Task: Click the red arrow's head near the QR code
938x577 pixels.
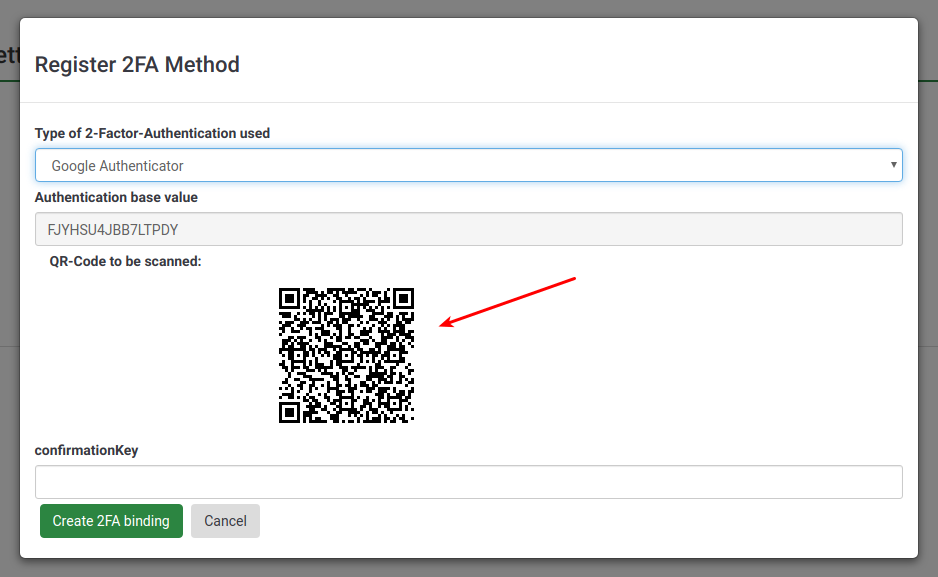Action: pyautogui.click(x=445, y=324)
